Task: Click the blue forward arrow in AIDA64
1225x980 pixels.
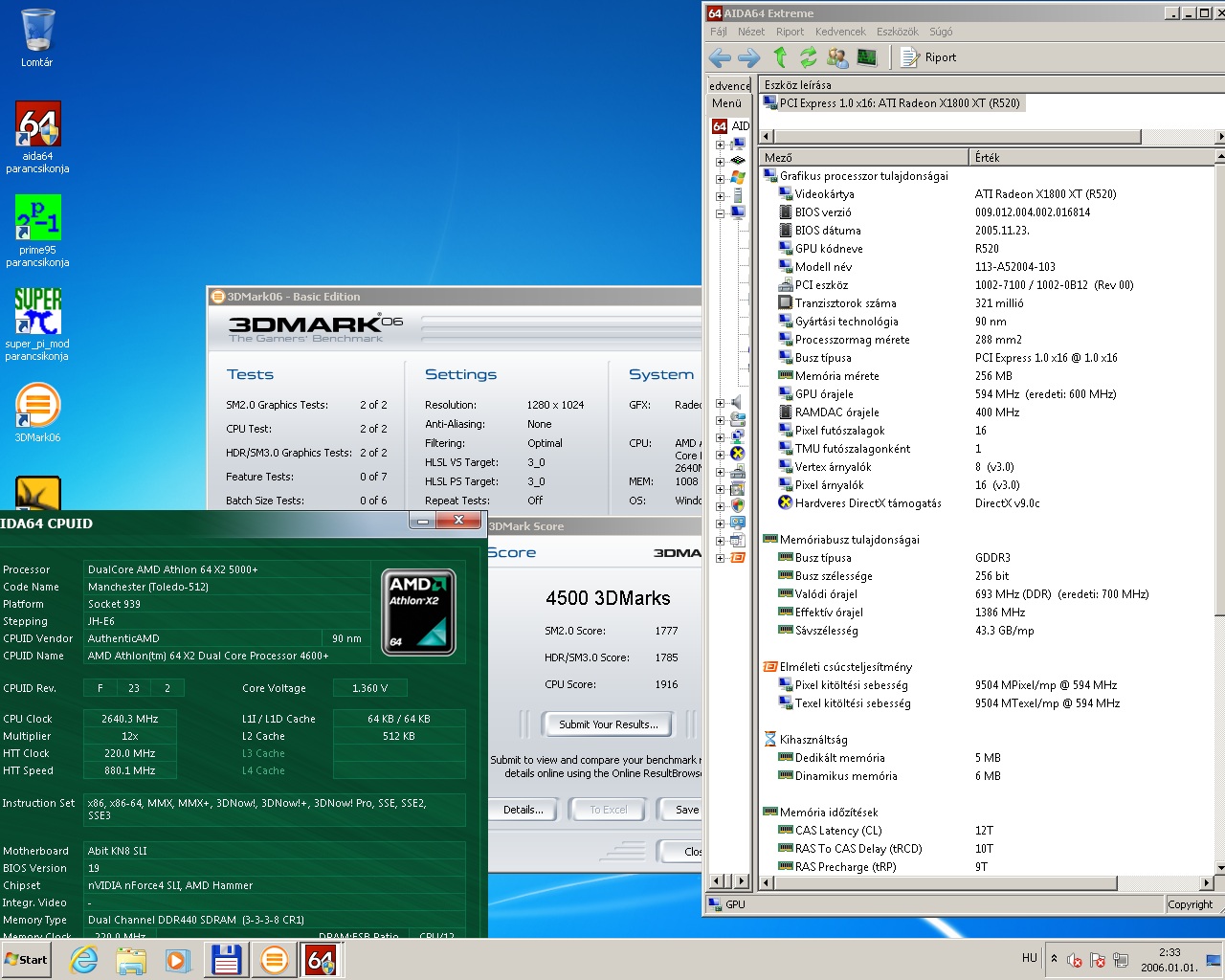Action: click(x=748, y=57)
